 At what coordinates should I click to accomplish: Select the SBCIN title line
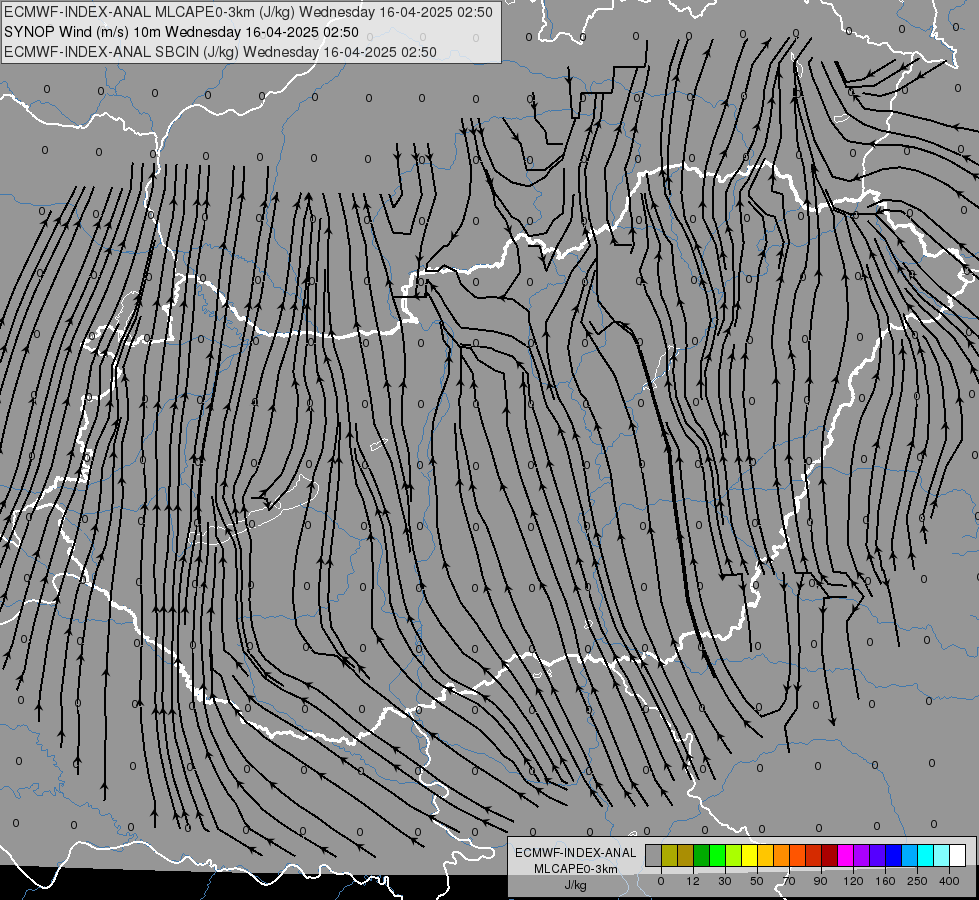(x=220, y=52)
